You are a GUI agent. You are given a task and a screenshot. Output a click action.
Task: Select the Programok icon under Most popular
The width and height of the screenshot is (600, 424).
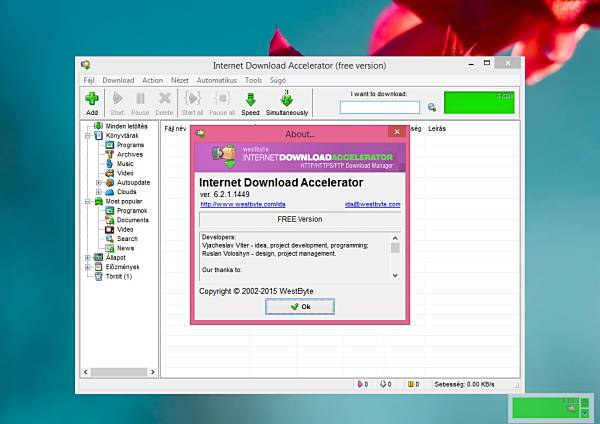[110, 210]
